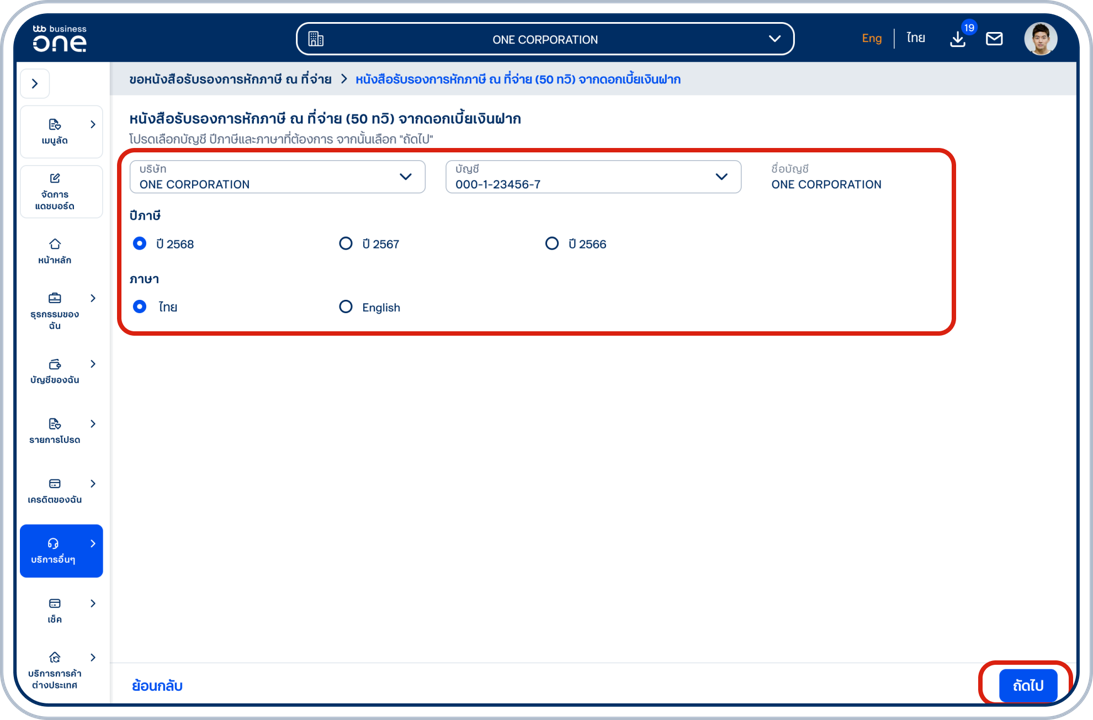Click the ชื่อบัญชี ONE CORPORATION value
The image size is (1093, 720).
pos(826,185)
